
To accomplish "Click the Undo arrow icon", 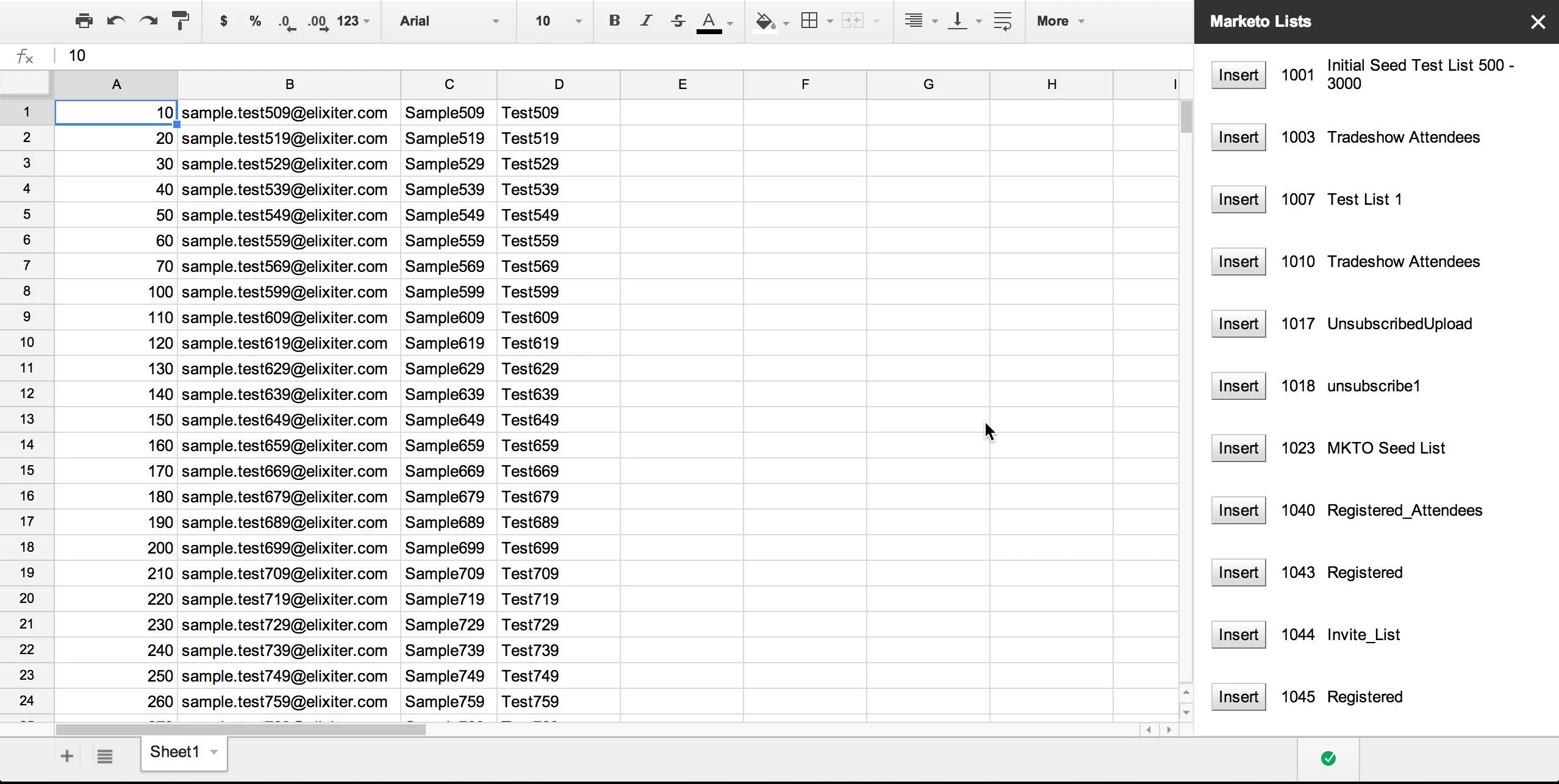I will 116,21.
